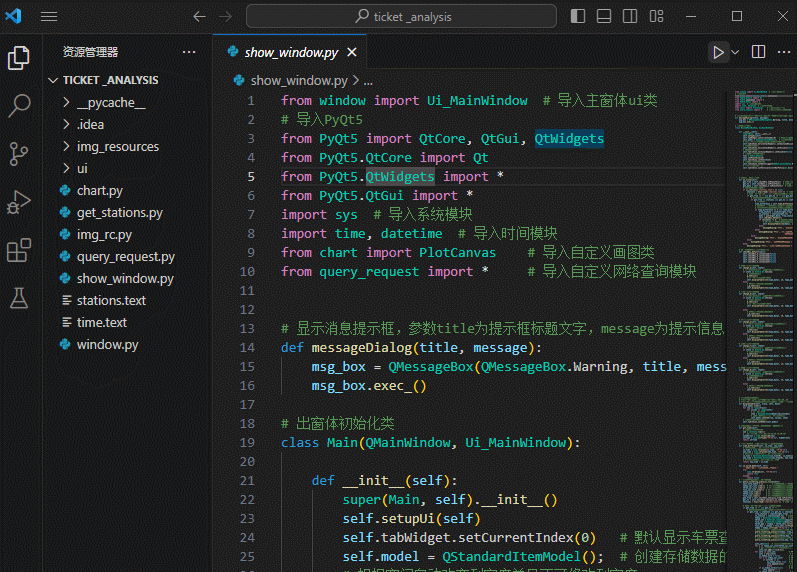The width and height of the screenshot is (797, 572).
Task: Click Ui_MainWindow in the line 1 import
Action: click(x=477, y=101)
